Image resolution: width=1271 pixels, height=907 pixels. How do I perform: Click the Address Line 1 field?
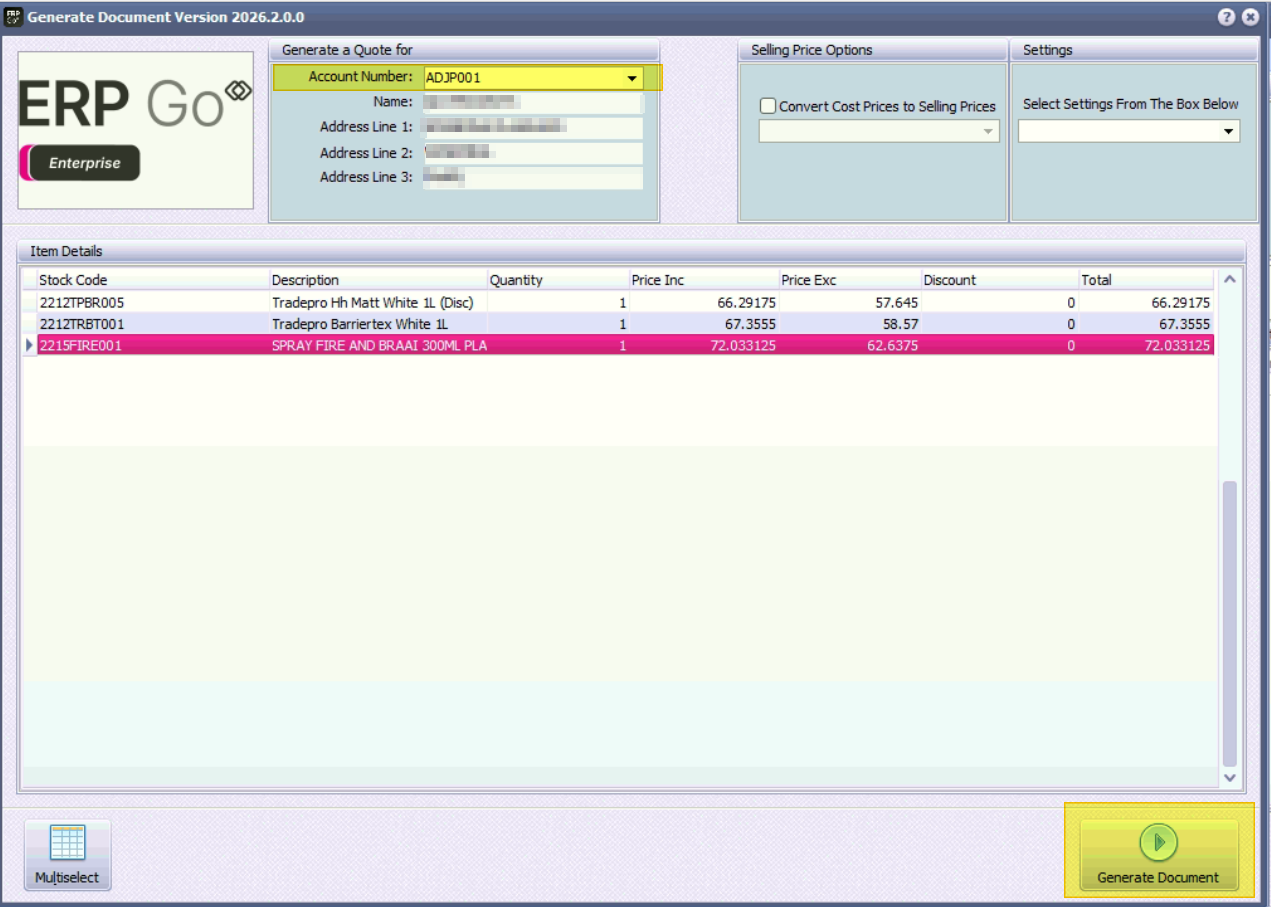[x=532, y=127]
